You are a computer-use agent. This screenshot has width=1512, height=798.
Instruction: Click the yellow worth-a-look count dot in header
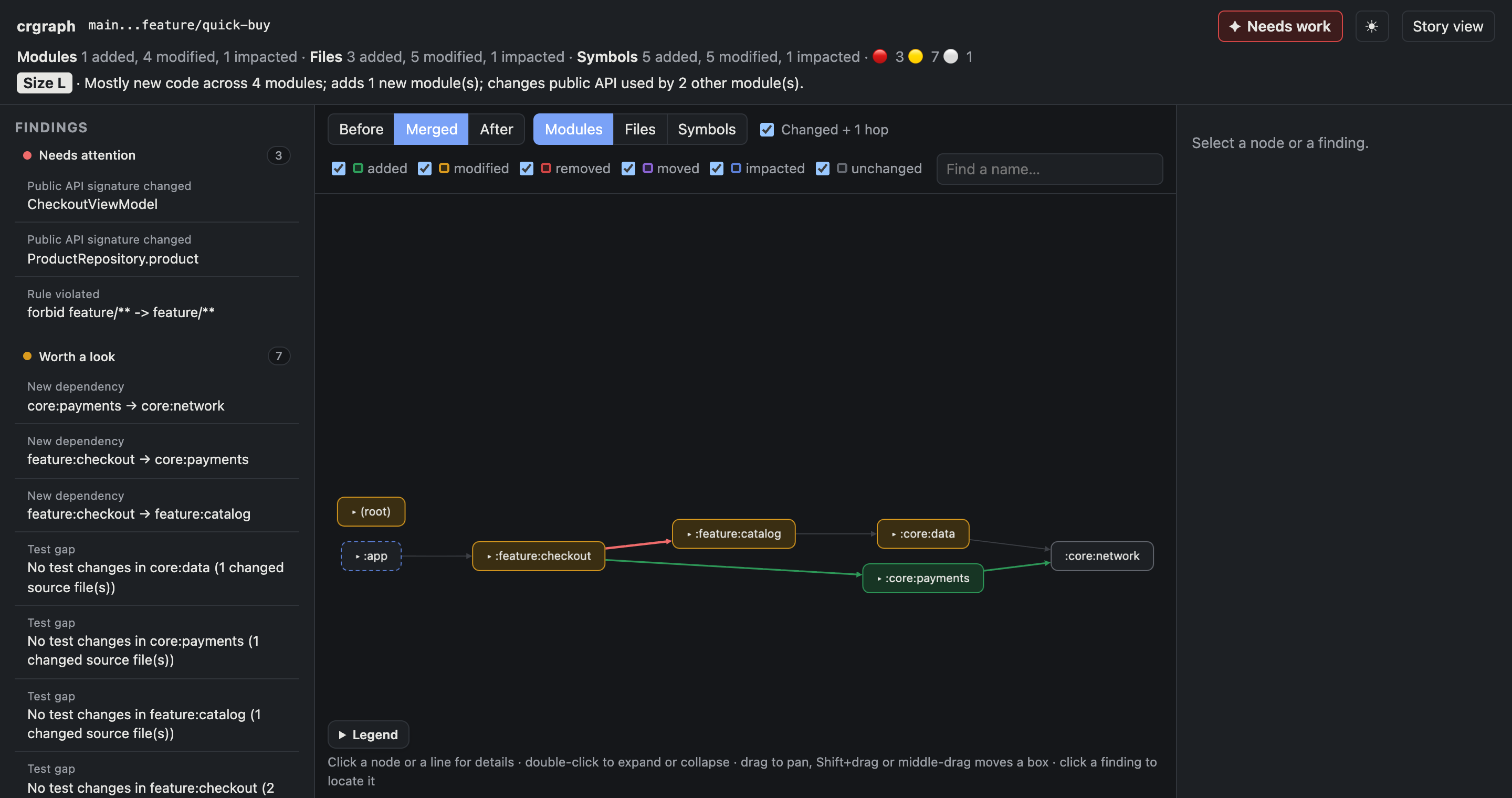pyautogui.click(x=915, y=56)
